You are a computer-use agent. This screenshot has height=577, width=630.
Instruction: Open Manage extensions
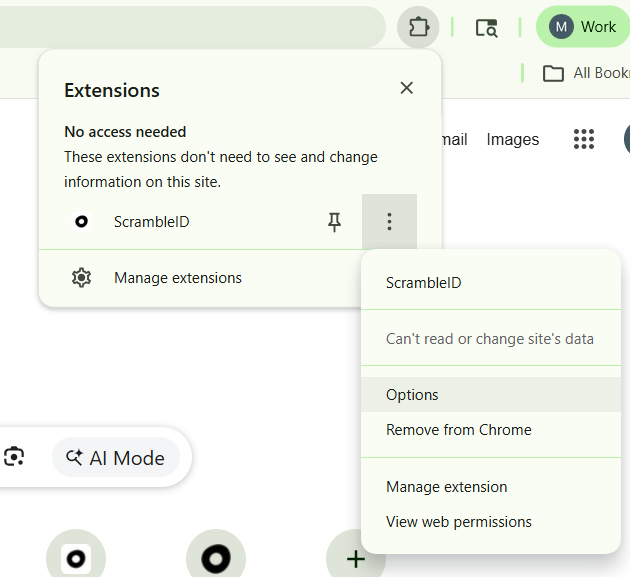click(200, 278)
